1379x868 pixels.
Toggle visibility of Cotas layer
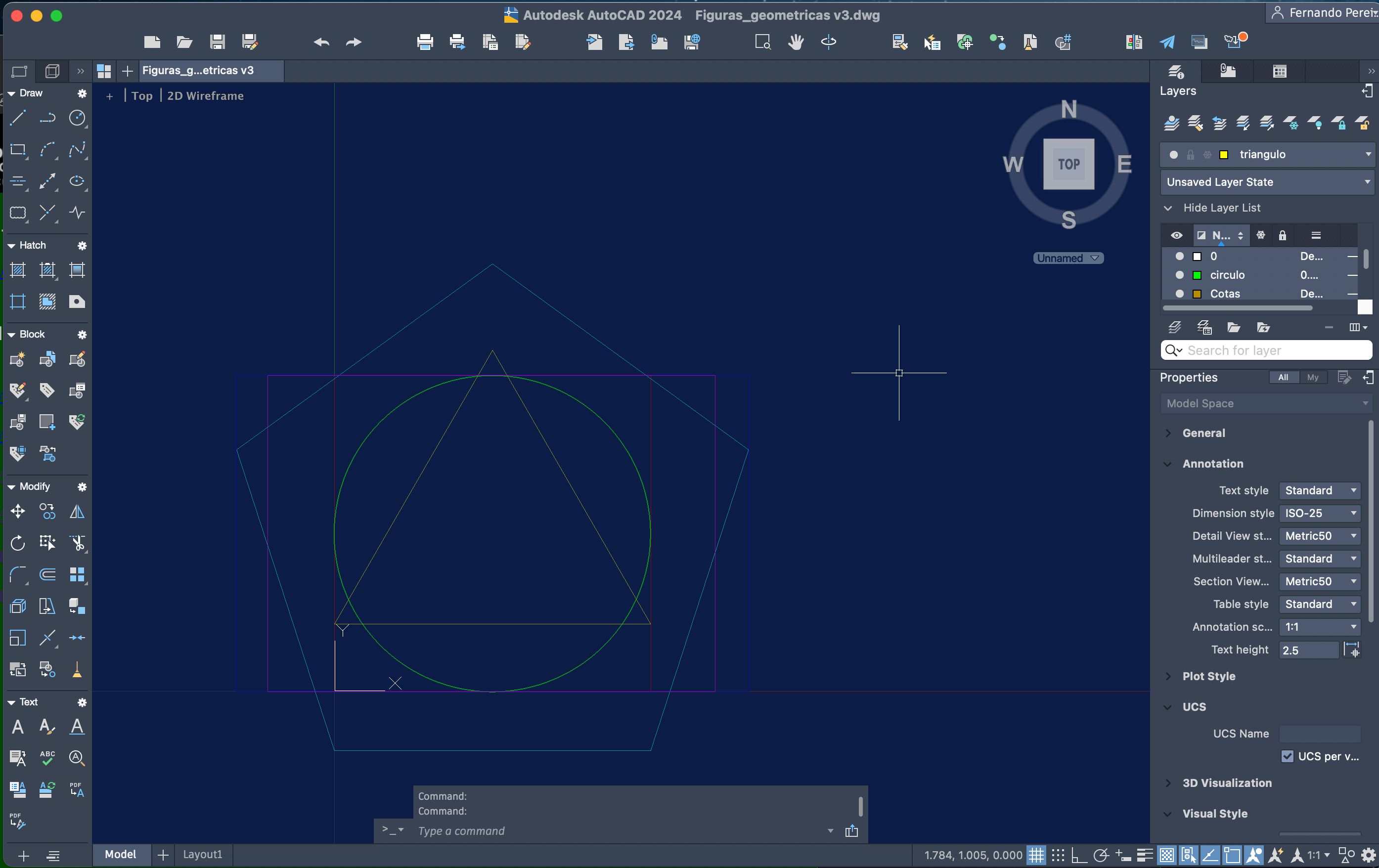coord(1179,294)
